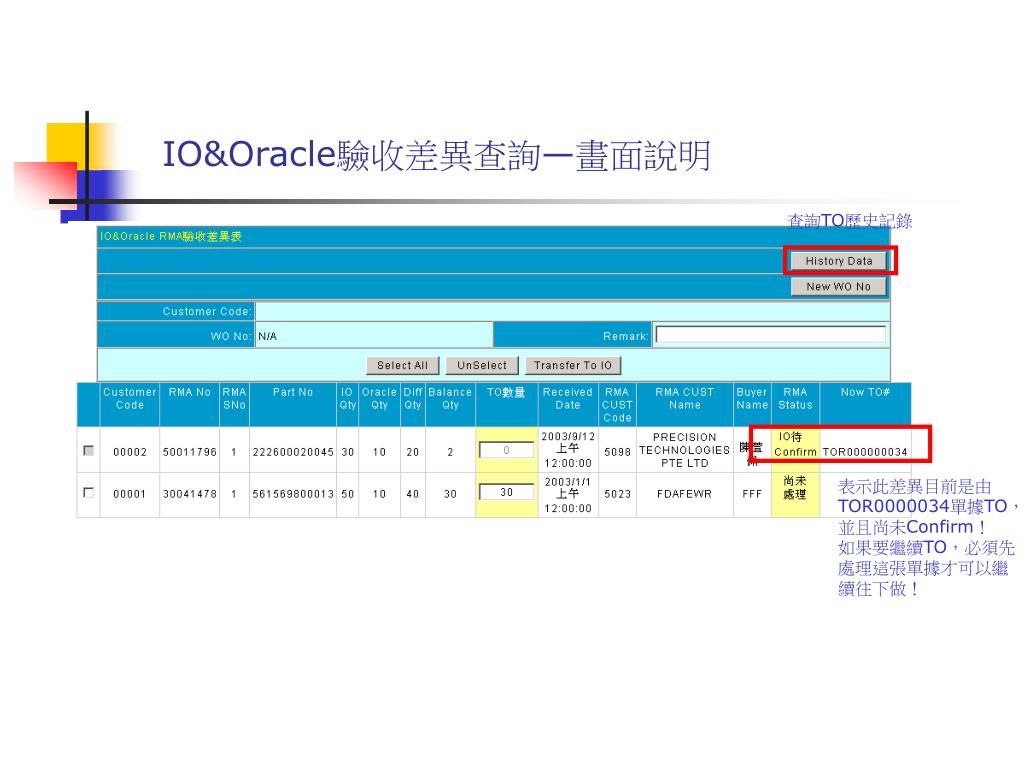Click Customer Code 00002 cell

tap(129, 452)
